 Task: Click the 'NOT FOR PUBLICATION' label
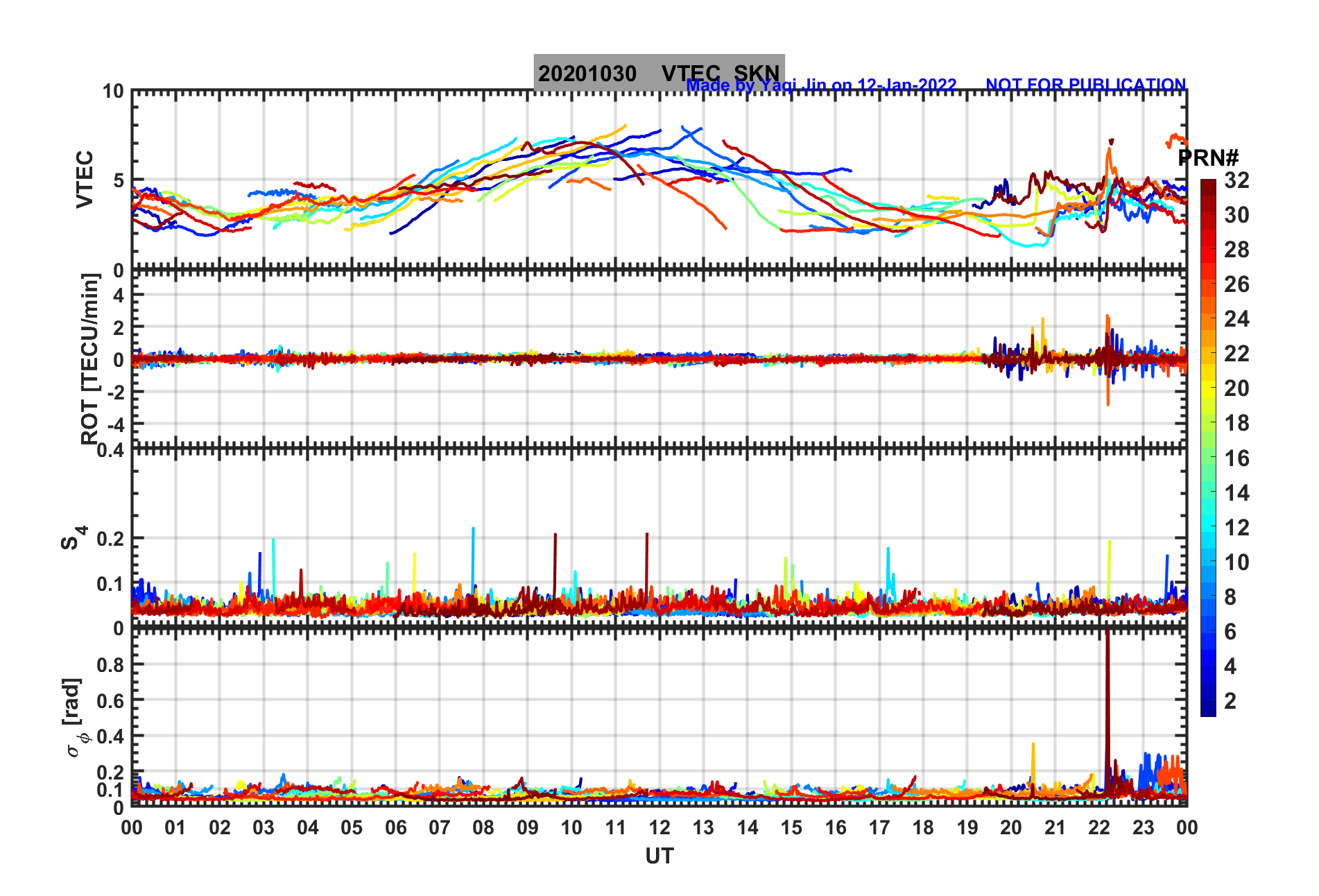(1086, 85)
